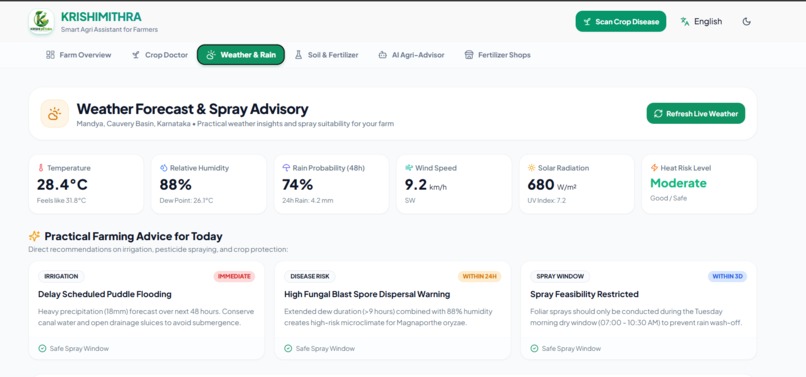
Task: Click the SW wind direction label
Action: tap(410, 200)
